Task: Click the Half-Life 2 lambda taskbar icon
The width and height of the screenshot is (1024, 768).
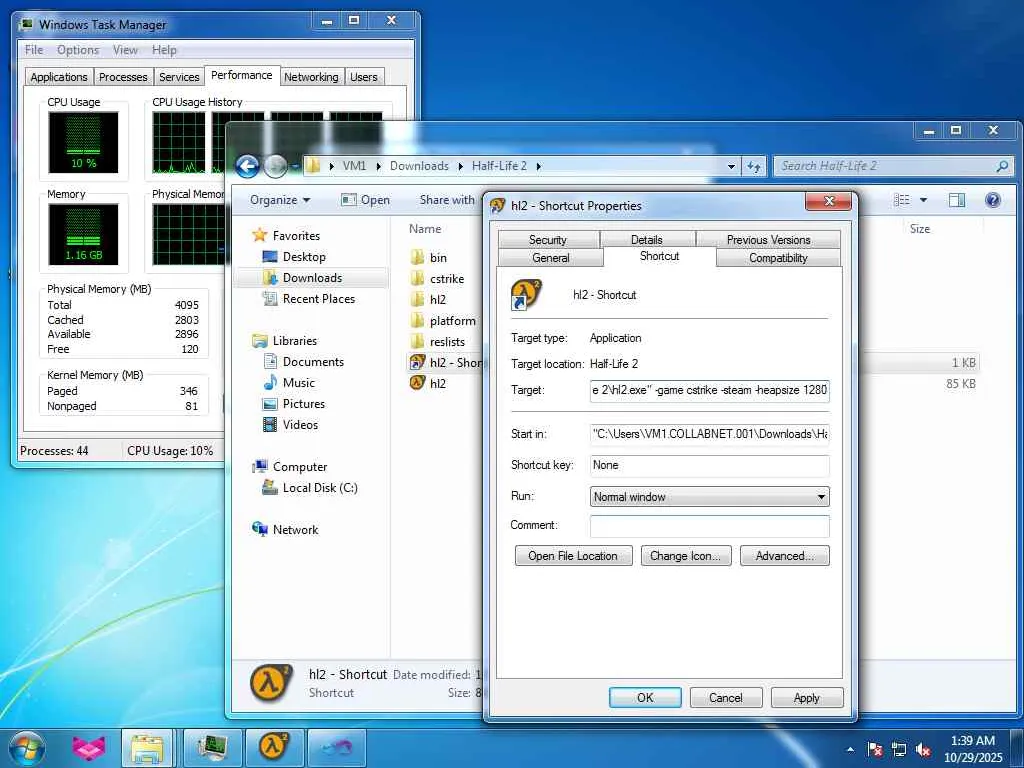Action: (x=274, y=748)
